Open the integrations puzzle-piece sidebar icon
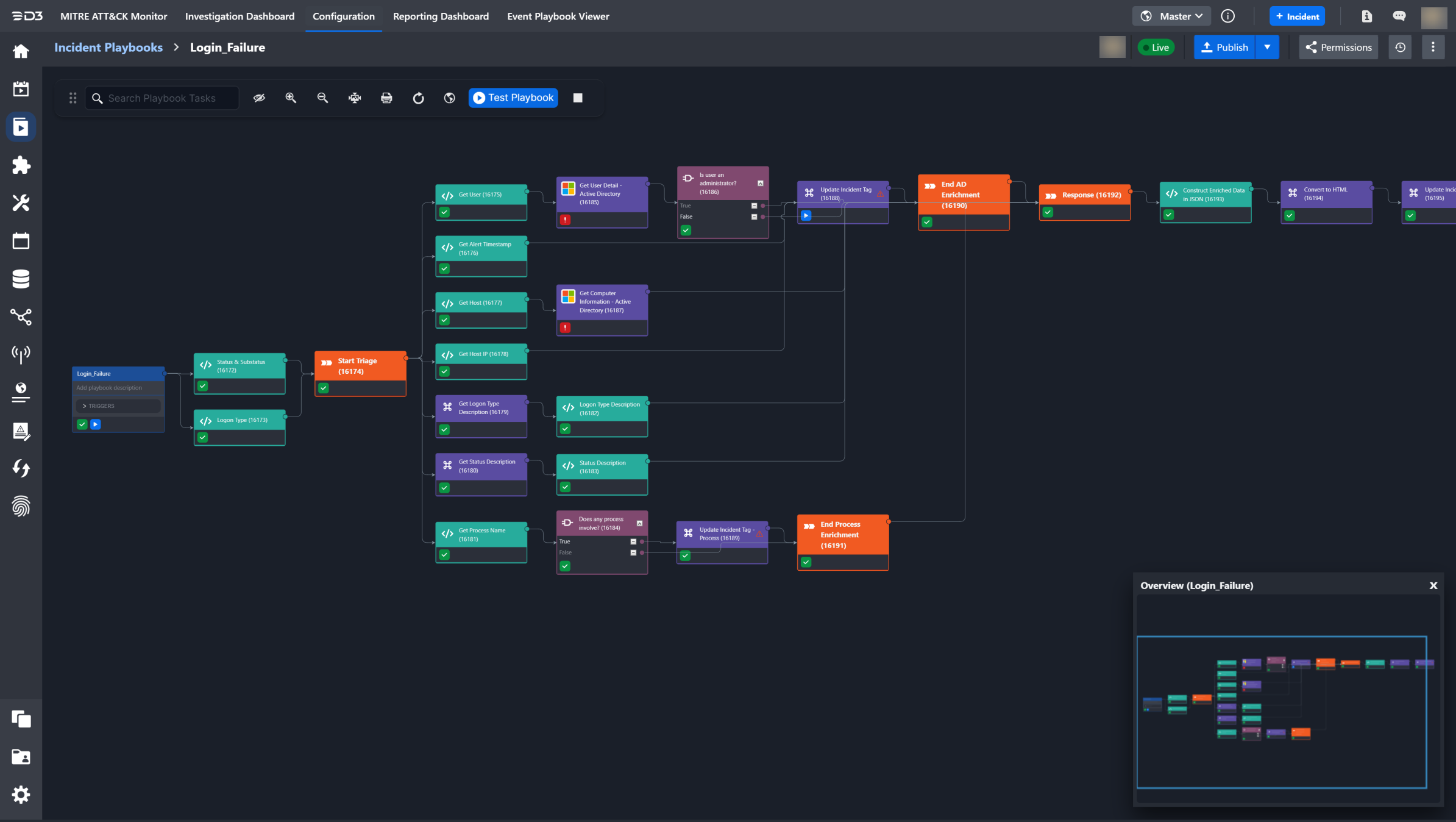Screen dimensions: 1456x822 [x=21, y=165]
